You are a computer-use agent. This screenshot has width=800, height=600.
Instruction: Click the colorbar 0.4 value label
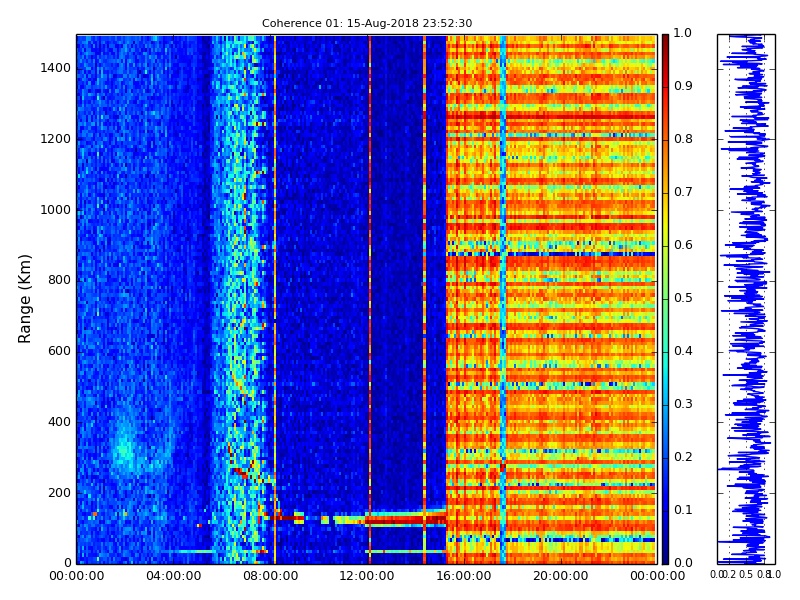coord(683,351)
